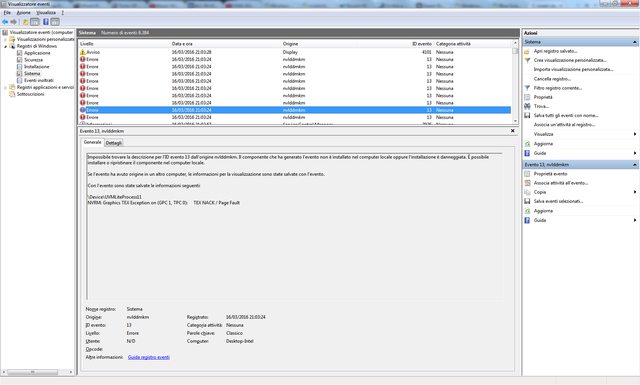The image size is (640, 385).
Task: Click event list scroll up arrow
Action: (515, 43)
